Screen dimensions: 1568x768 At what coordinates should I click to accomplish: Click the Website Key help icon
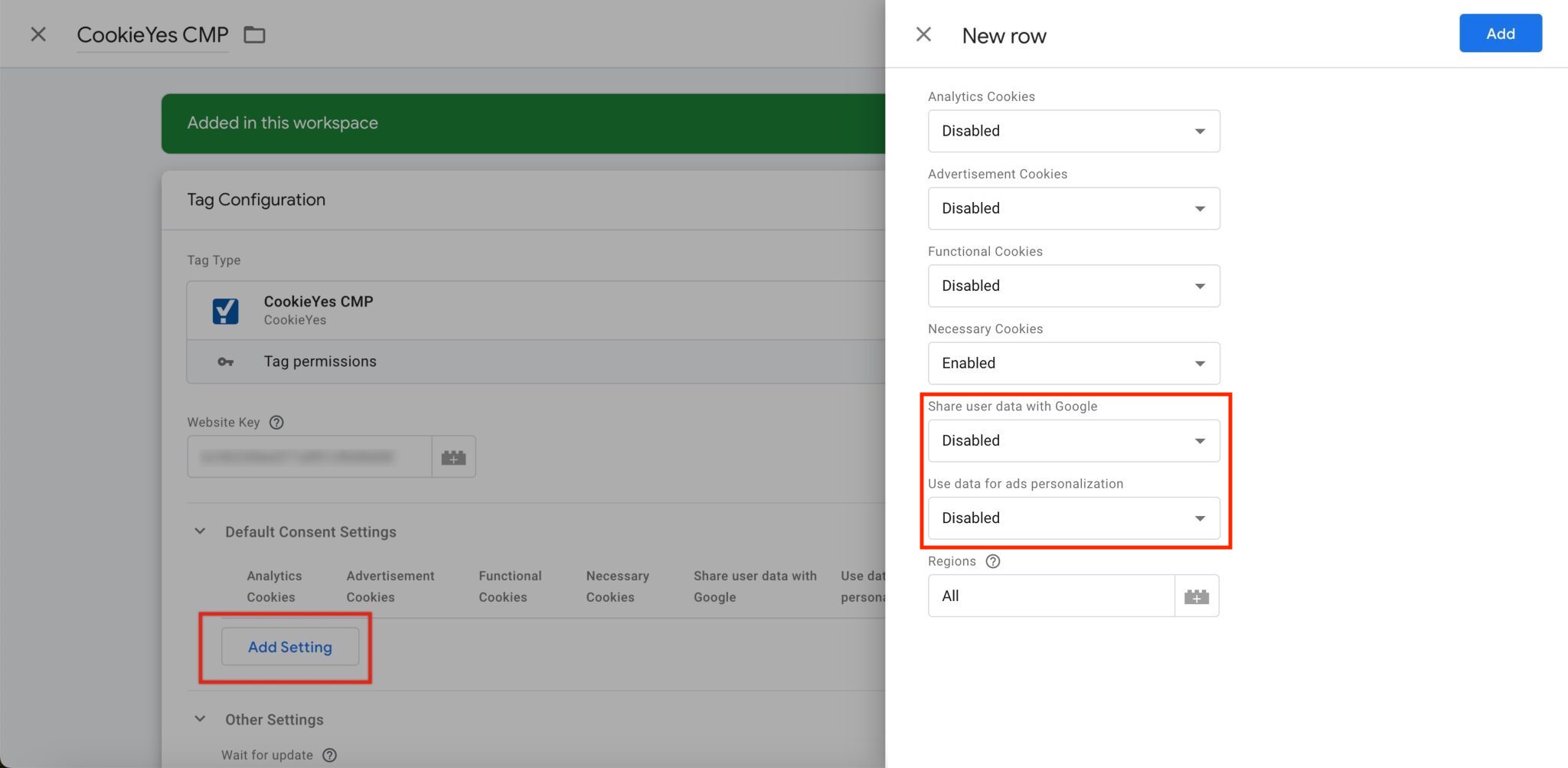point(276,423)
